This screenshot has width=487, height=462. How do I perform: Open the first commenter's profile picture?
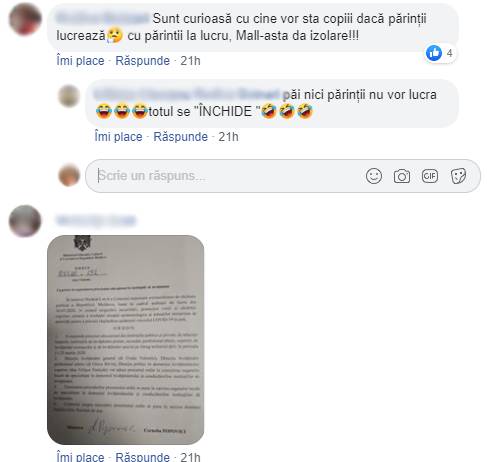click(25, 19)
